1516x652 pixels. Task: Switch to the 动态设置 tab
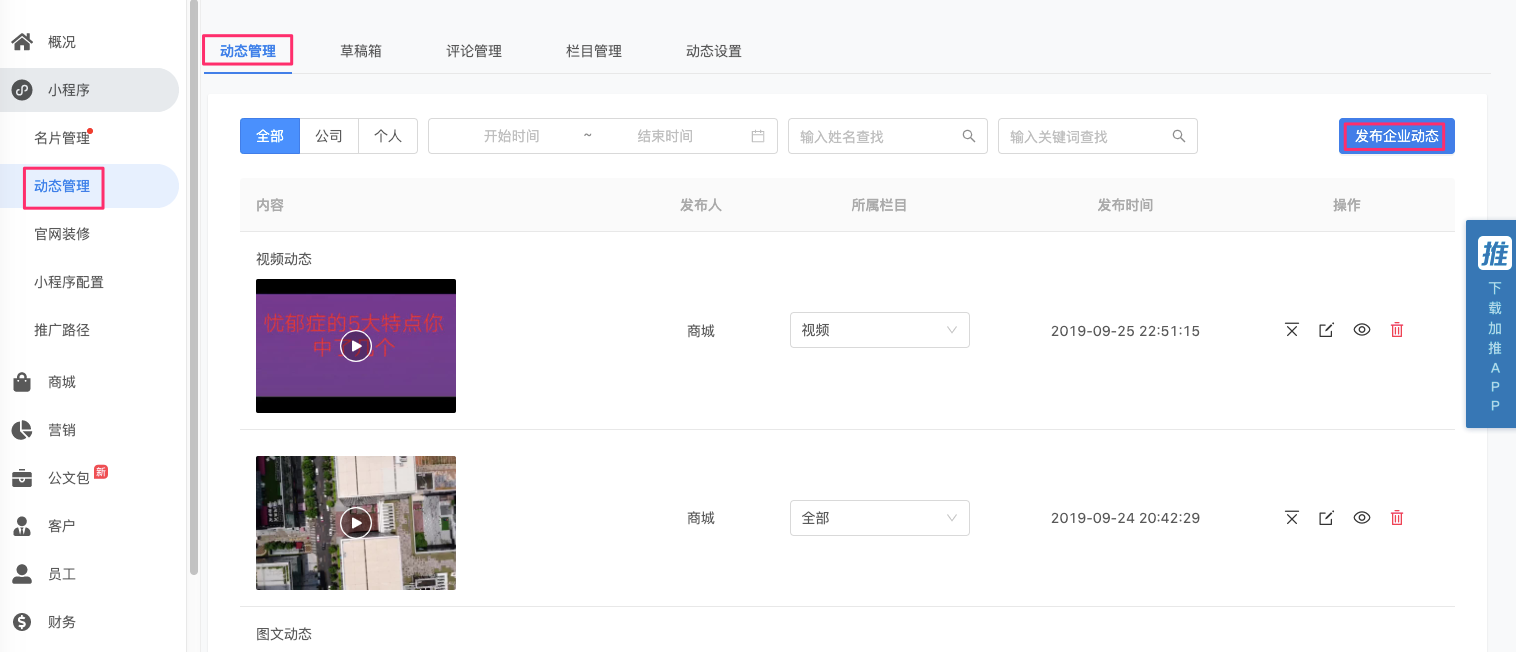714,51
